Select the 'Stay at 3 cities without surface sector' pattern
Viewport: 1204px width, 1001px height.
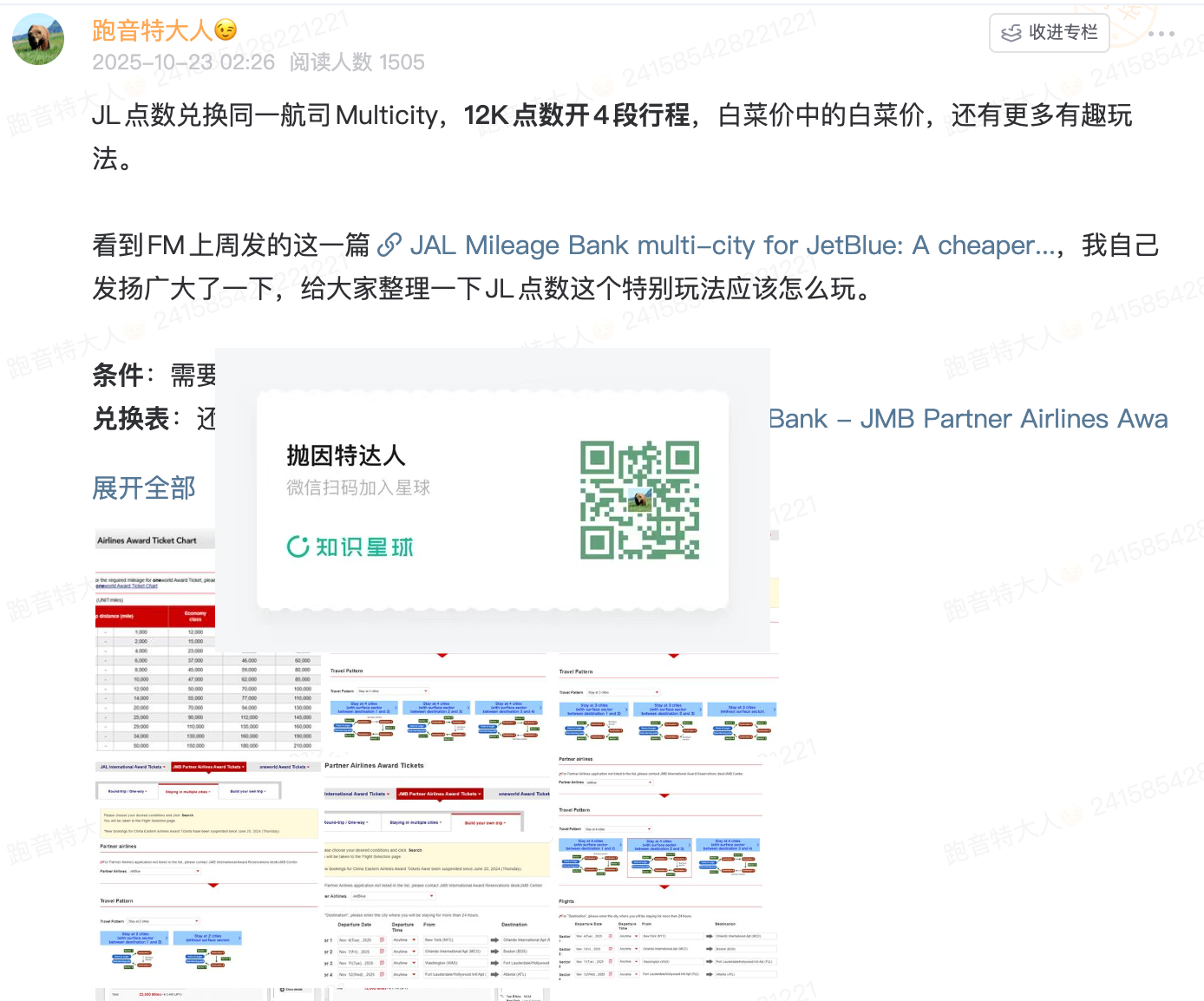coord(743,709)
